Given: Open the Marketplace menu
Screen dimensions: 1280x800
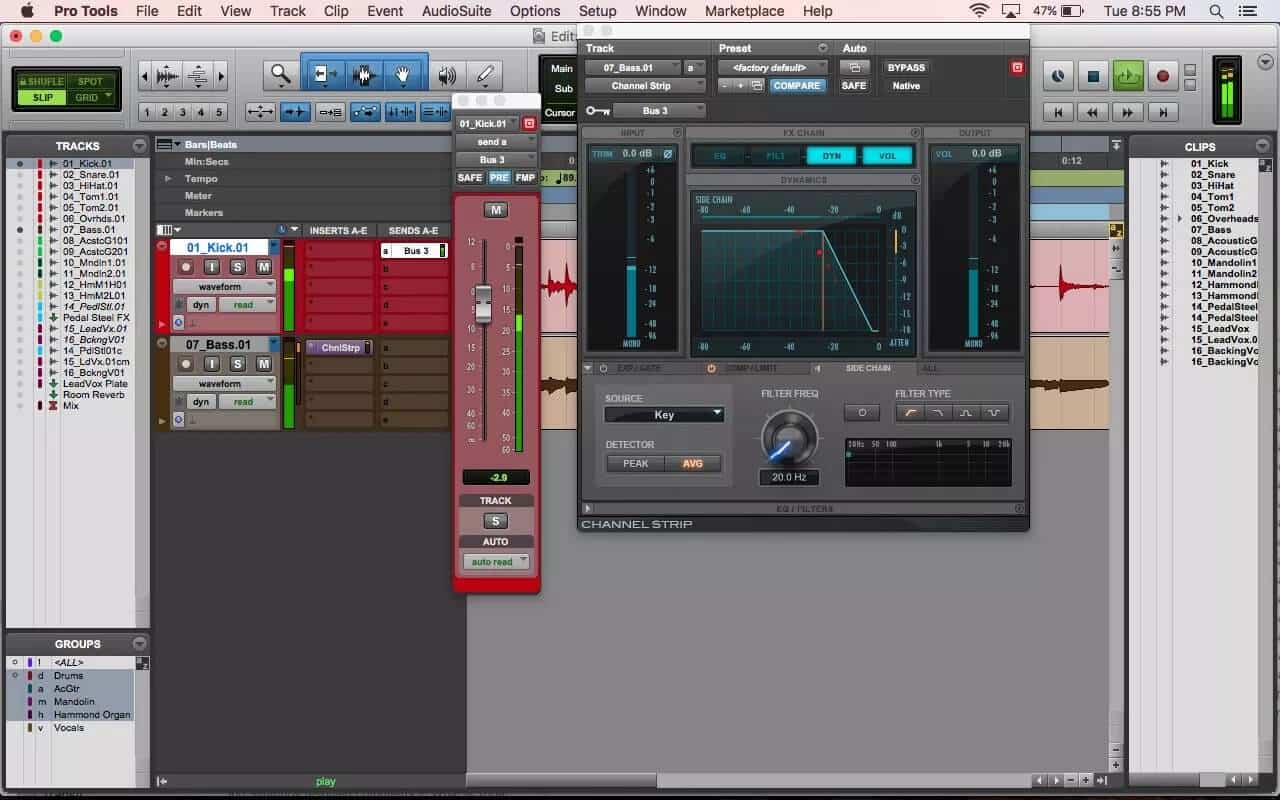Looking at the screenshot, I should tap(744, 11).
